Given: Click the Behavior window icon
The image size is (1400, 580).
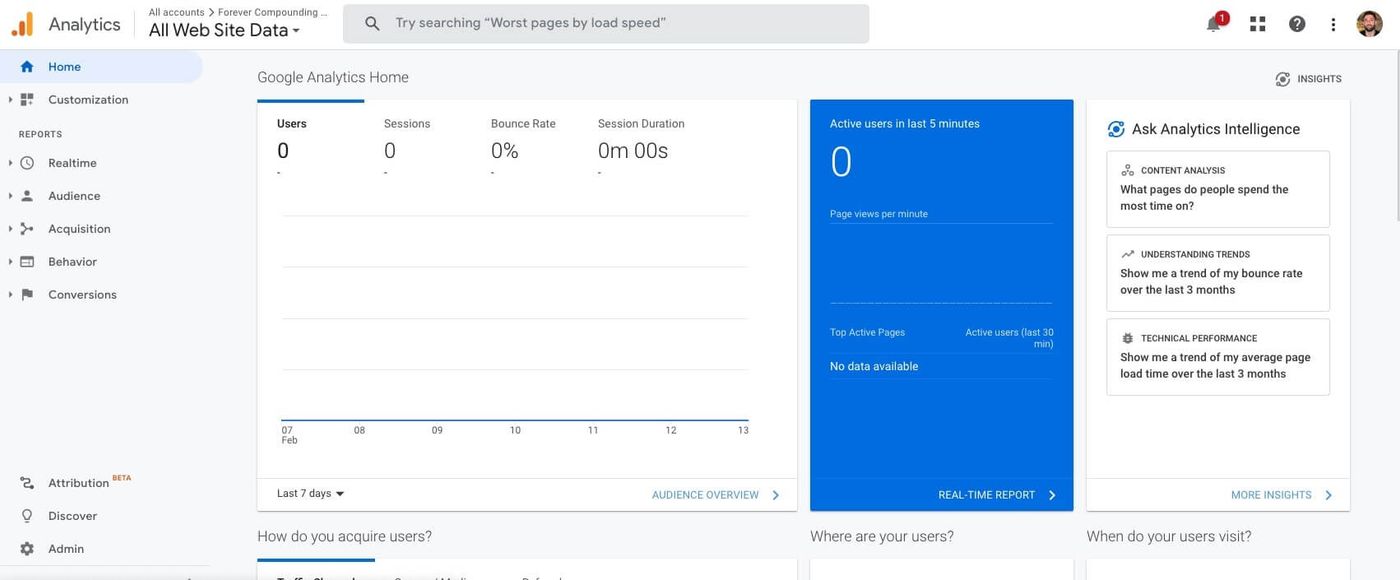Looking at the screenshot, I should [x=27, y=262].
